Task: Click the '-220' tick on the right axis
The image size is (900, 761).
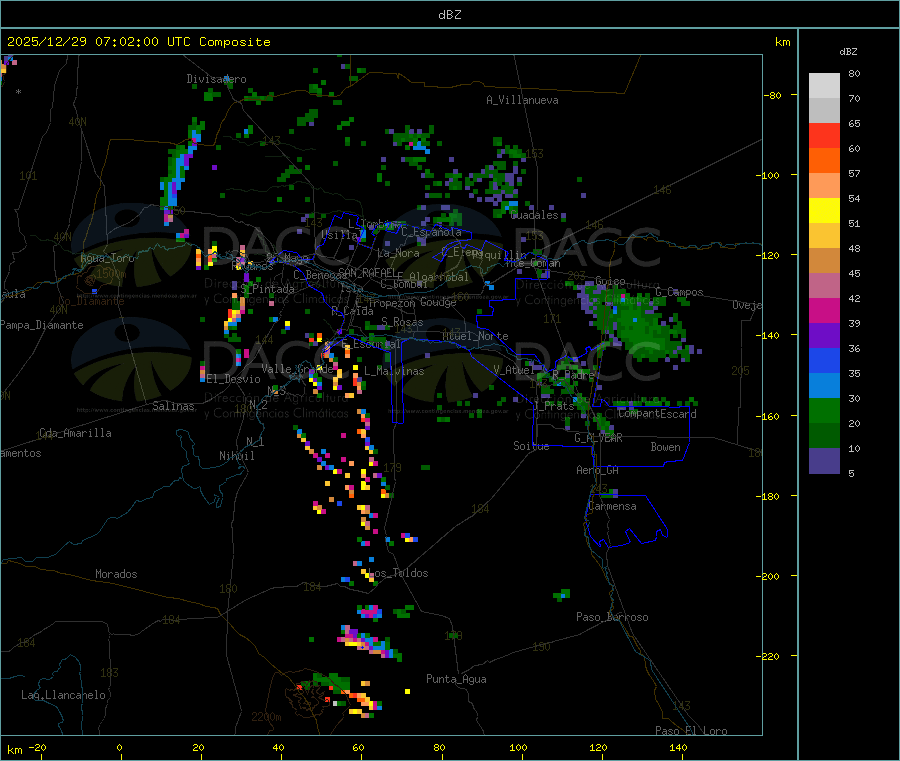Action: (x=770, y=657)
